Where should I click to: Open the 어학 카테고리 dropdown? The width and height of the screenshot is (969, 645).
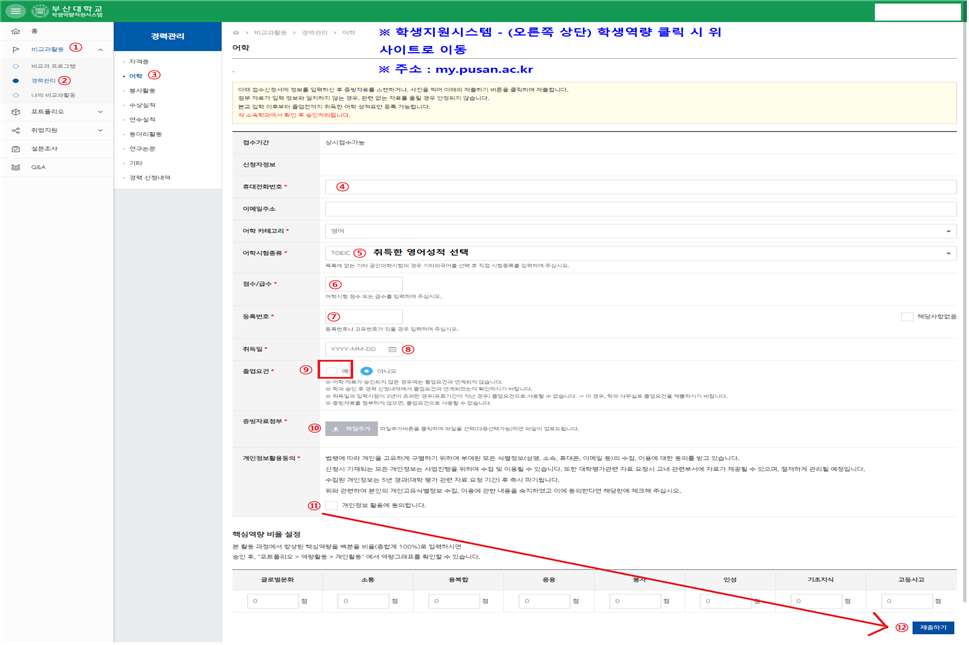point(640,231)
